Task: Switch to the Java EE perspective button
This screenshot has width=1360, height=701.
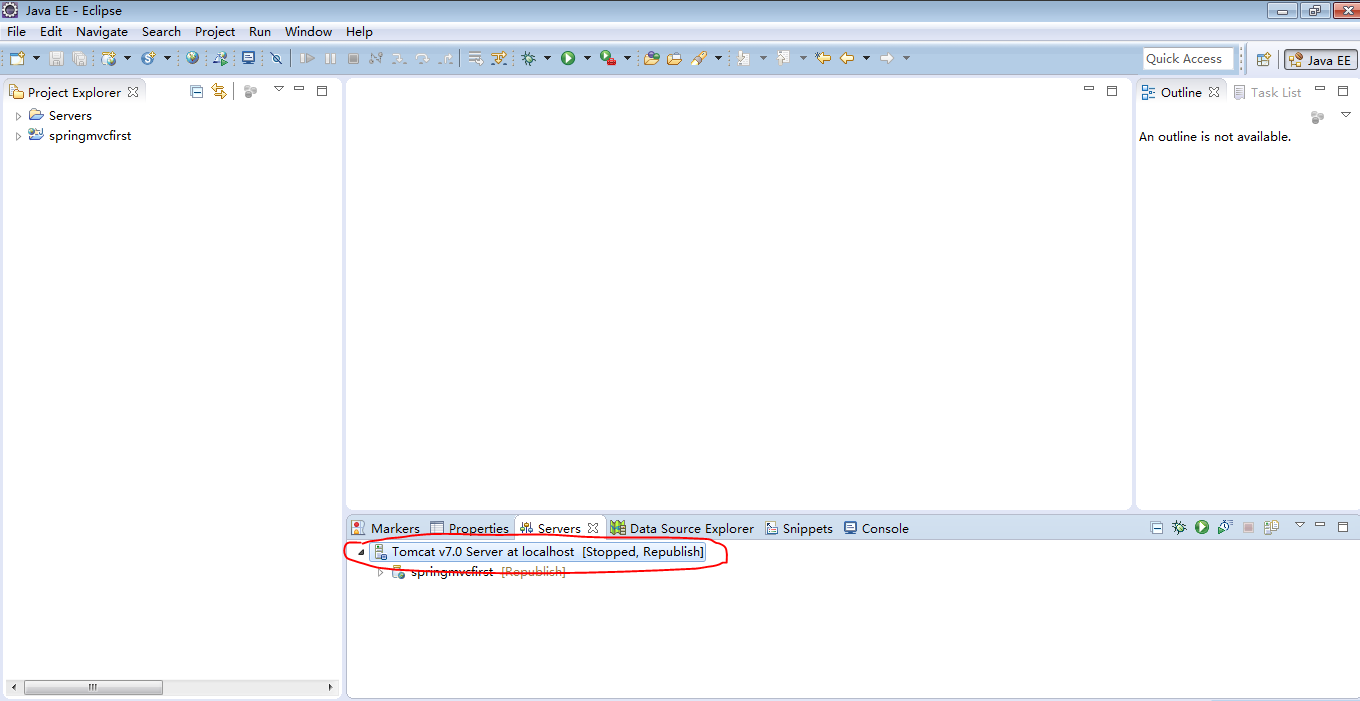Action: pos(1320,59)
